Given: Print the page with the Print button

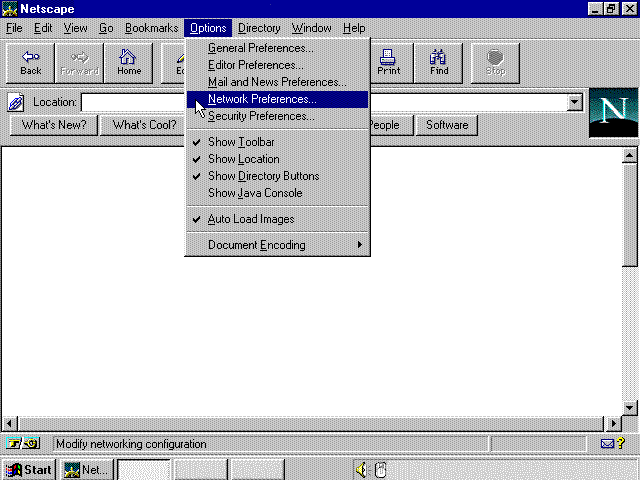Looking at the screenshot, I should click(x=389, y=63).
